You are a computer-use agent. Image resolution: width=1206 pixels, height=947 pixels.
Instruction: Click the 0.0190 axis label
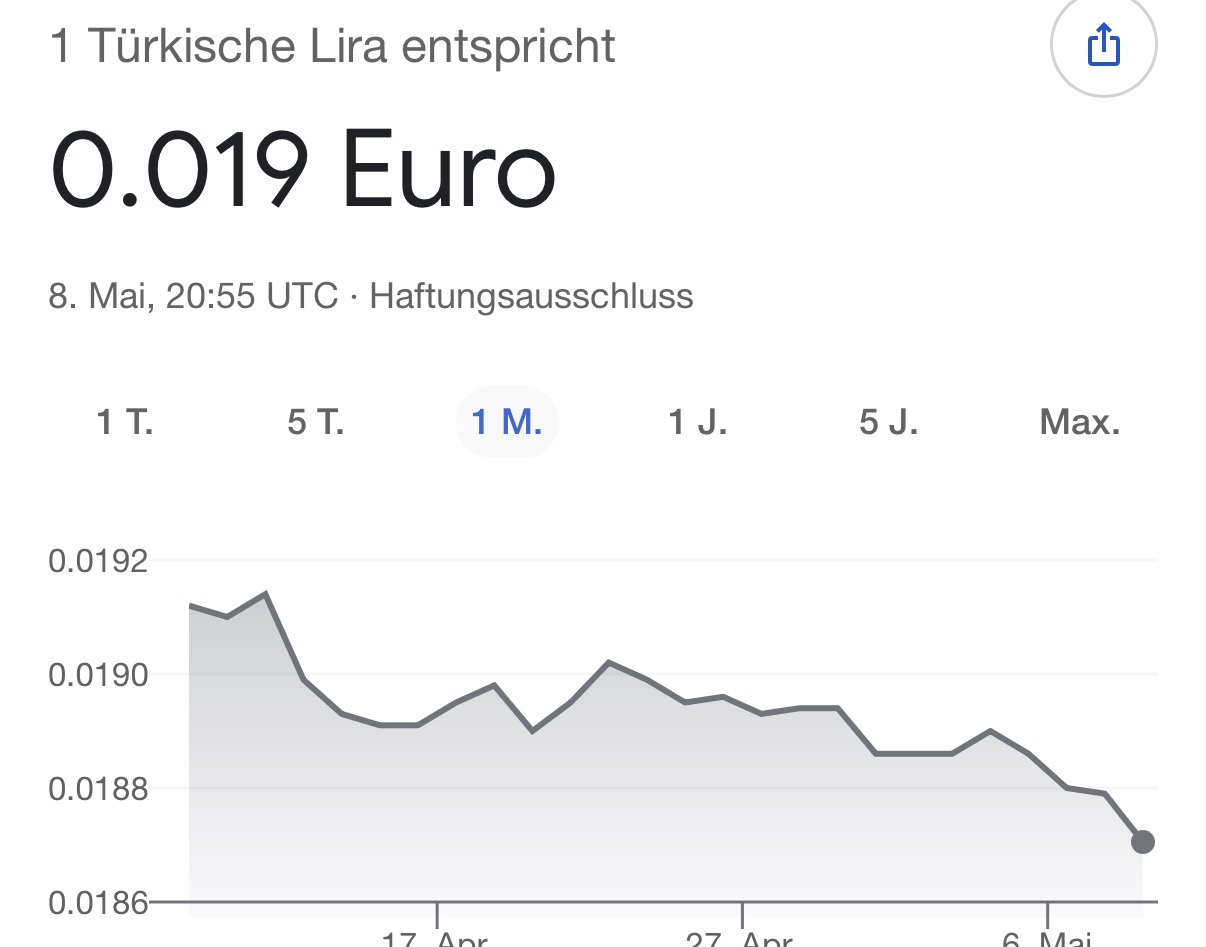(x=98, y=675)
